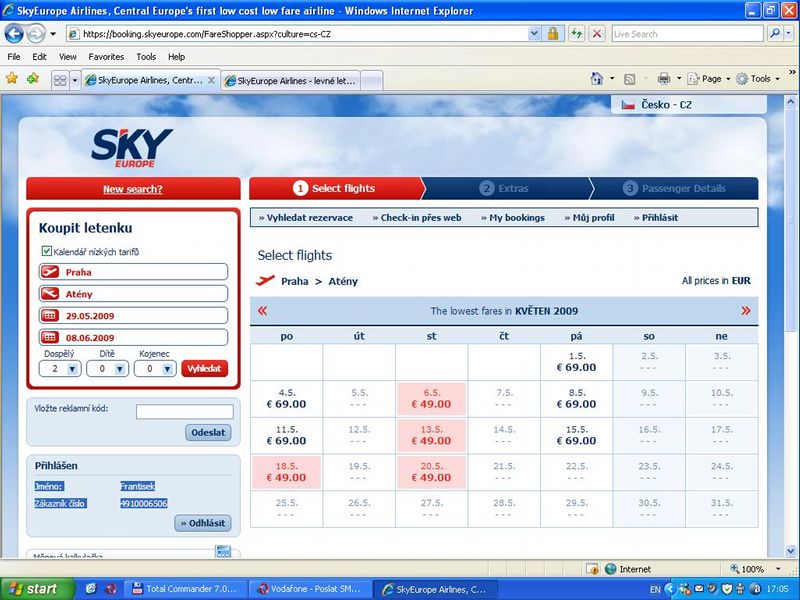Click the Refresh page icon
The width and height of the screenshot is (800, 600).
[x=577, y=34]
